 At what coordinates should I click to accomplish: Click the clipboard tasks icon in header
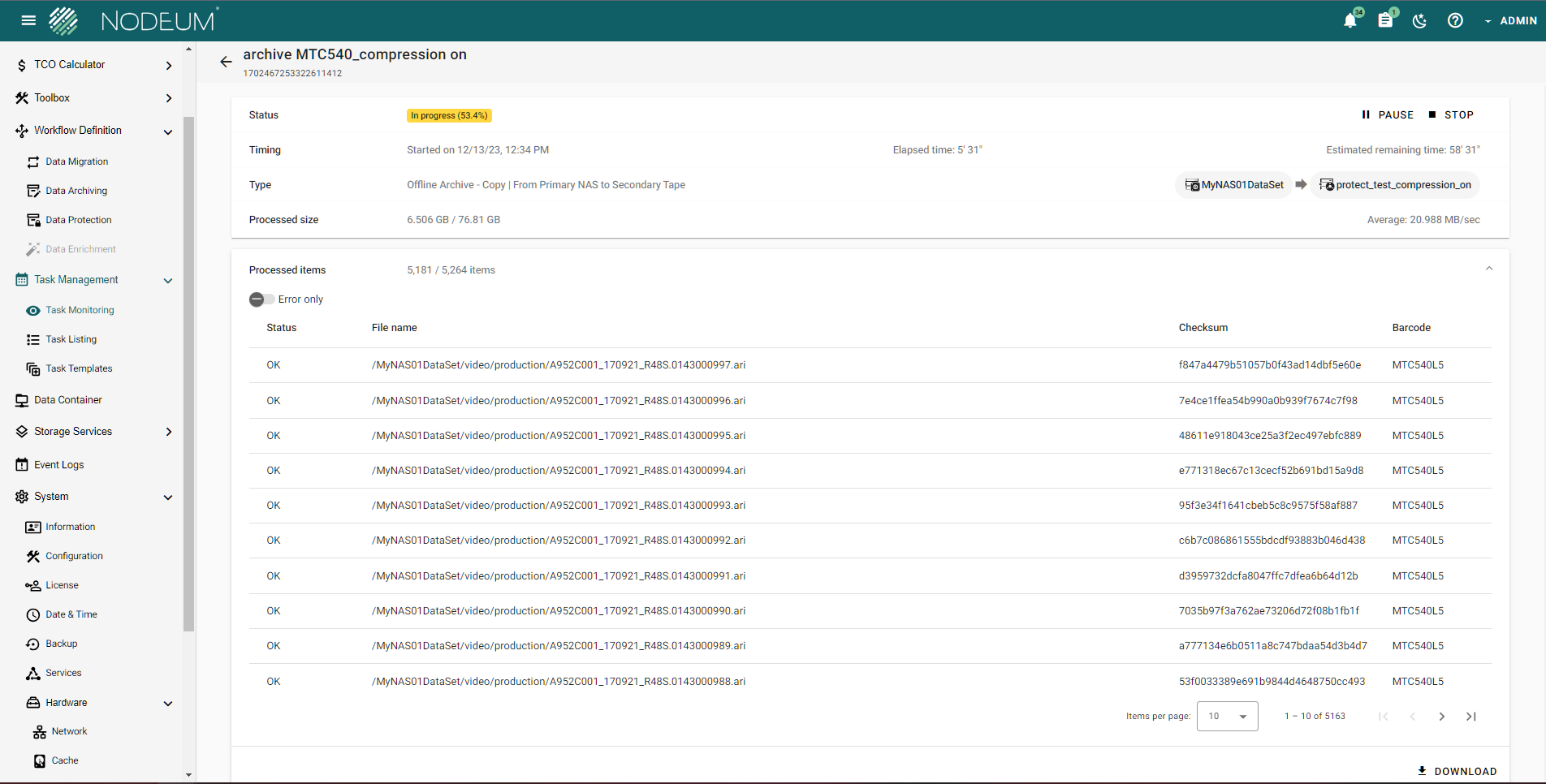point(1385,21)
